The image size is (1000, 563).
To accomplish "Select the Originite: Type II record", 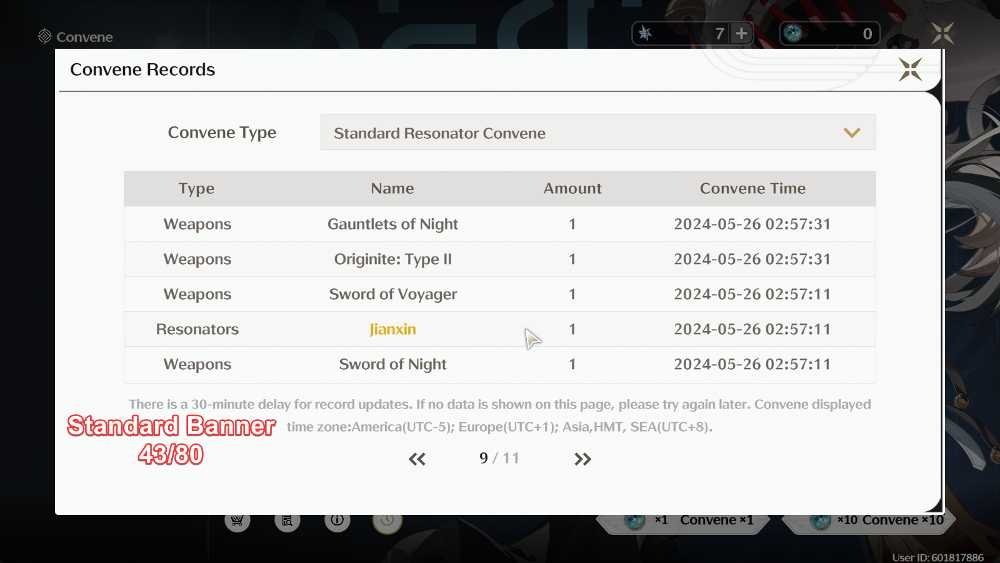I will pyautogui.click(x=499, y=259).
